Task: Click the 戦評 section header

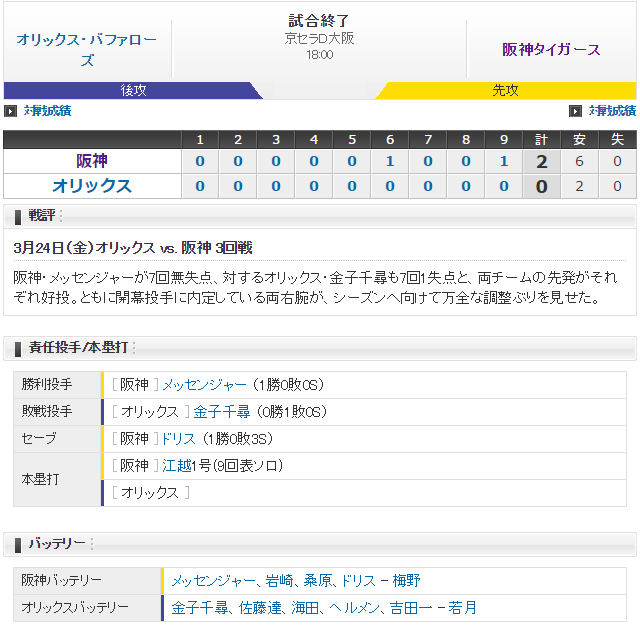Action: 320,216
